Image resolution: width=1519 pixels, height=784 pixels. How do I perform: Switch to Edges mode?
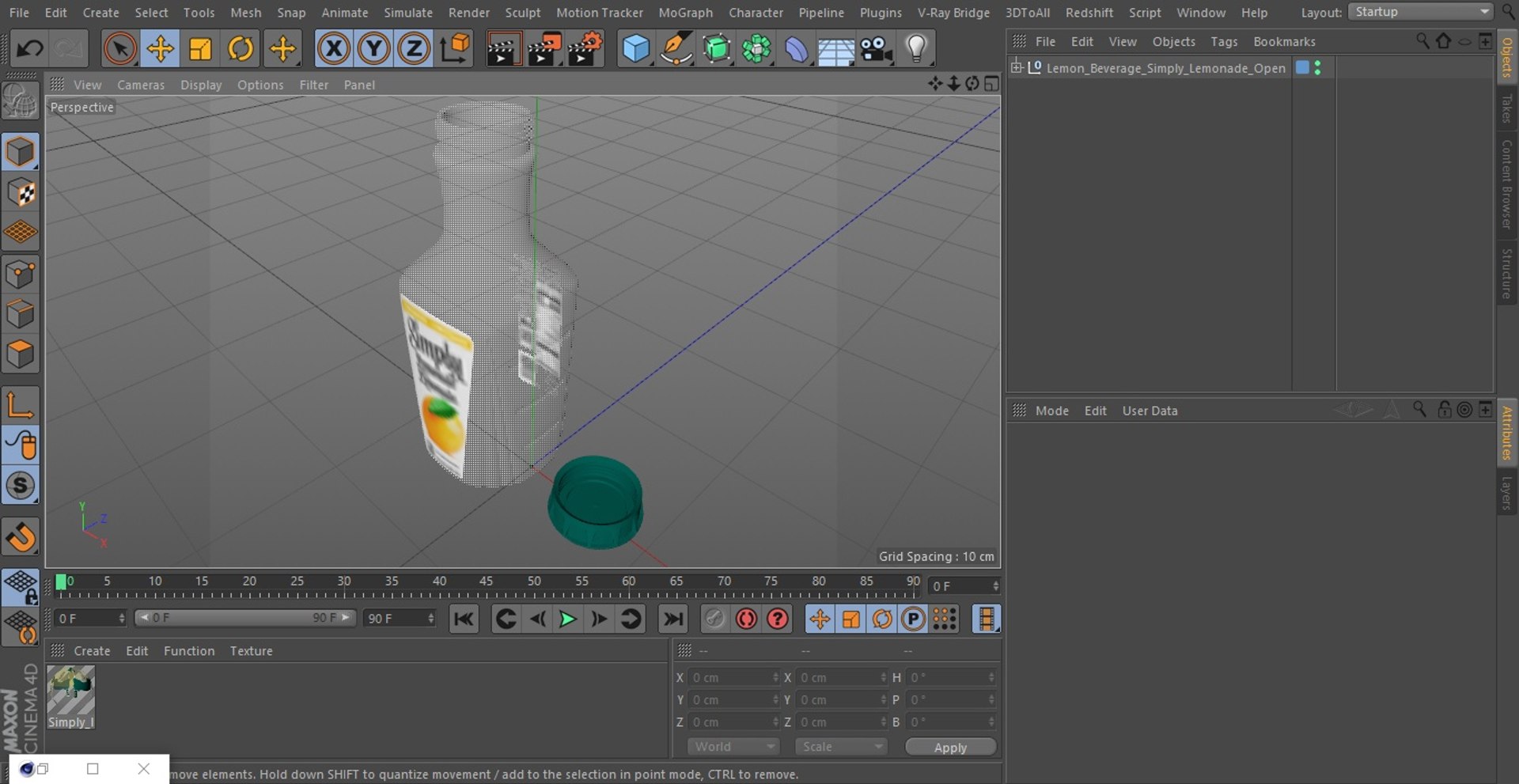click(21, 315)
